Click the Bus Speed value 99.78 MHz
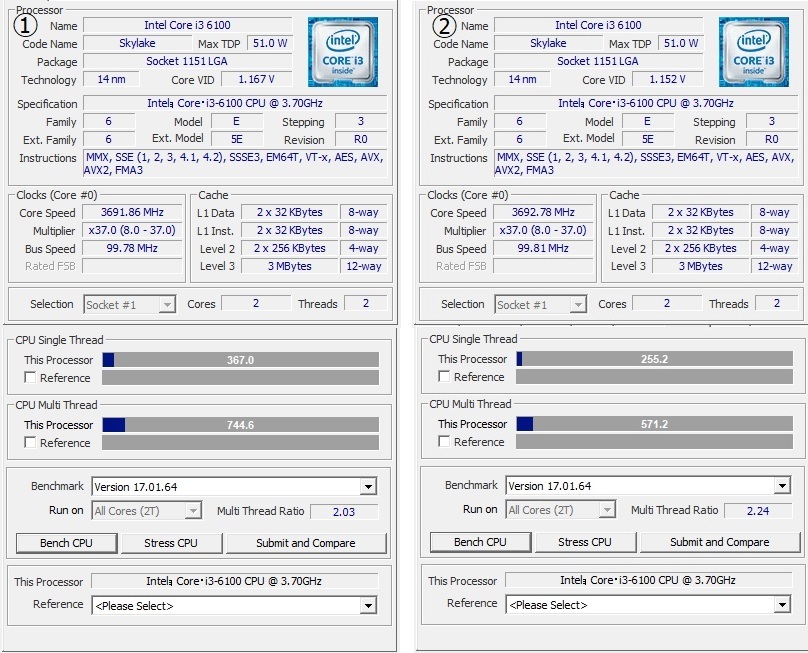The height and width of the screenshot is (653, 808). click(132, 248)
